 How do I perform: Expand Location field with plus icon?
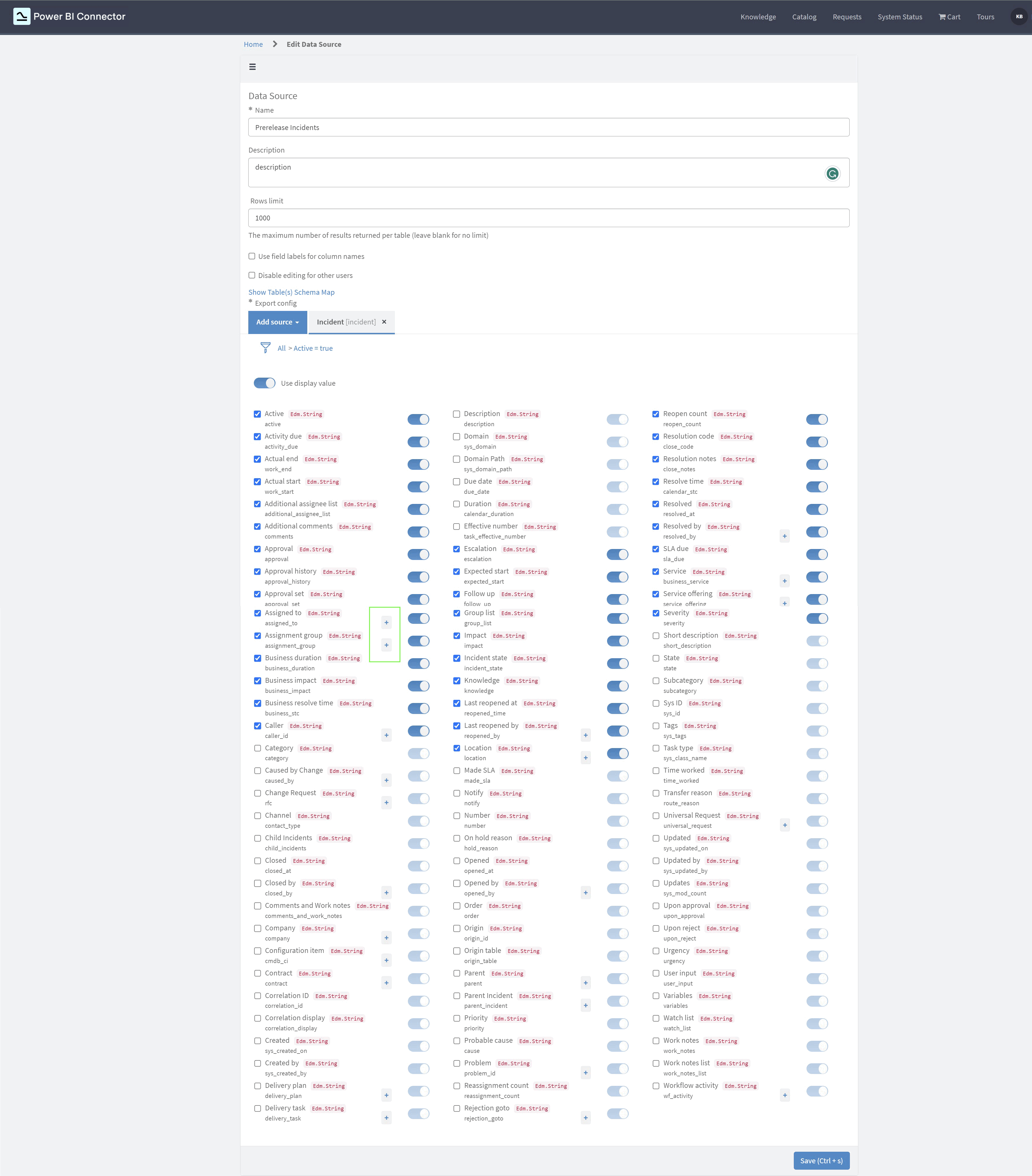[585, 758]
